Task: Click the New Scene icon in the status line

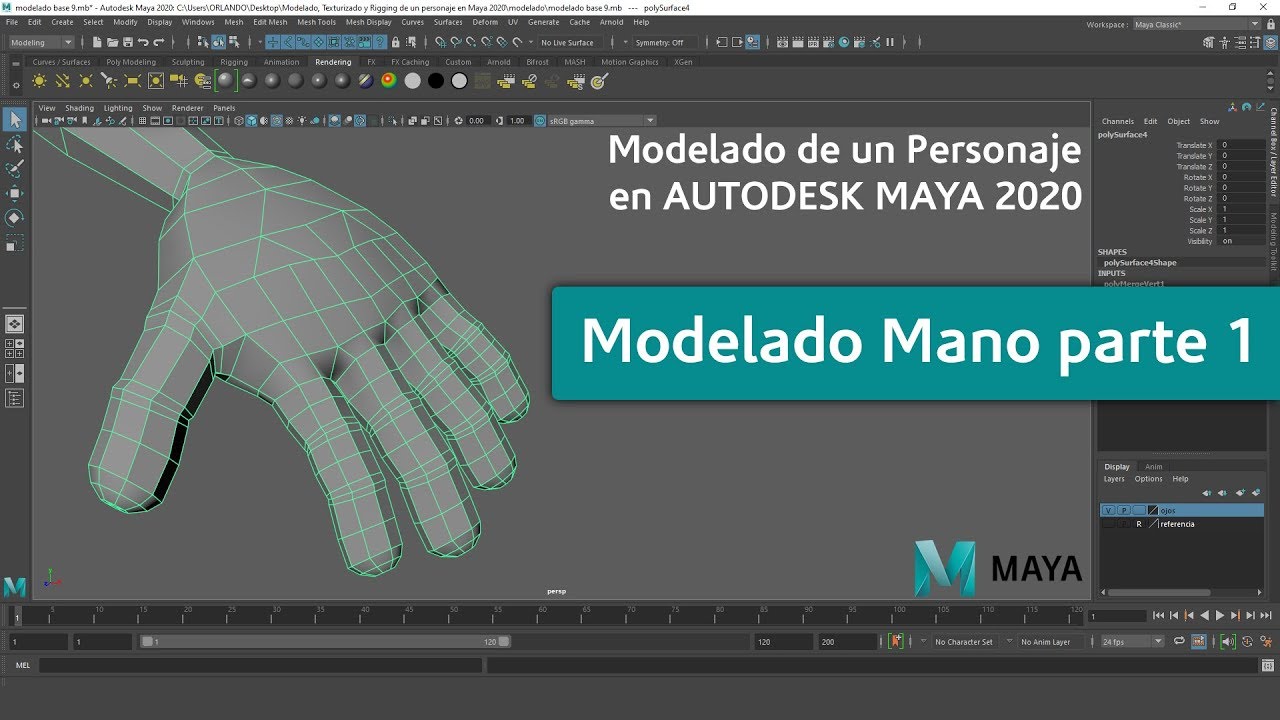Action: click(x=97, y=42)
